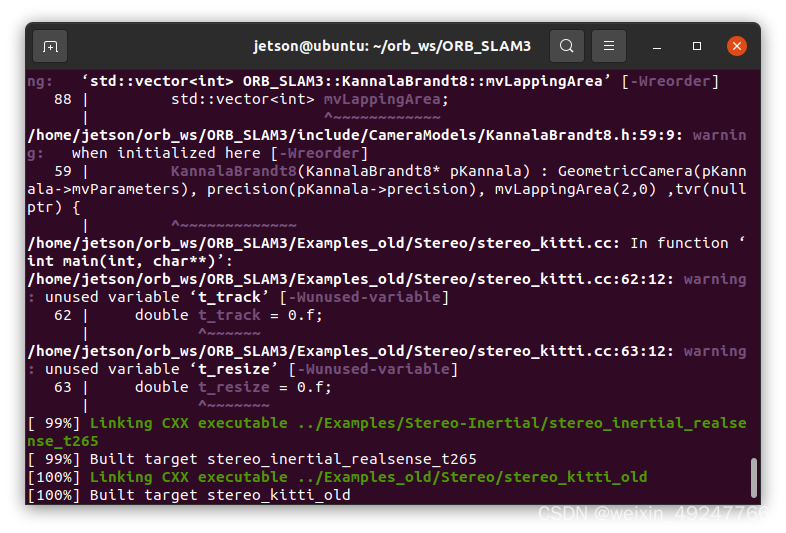
Task: Click the window title jetson@ubuntu
Action: [392, 46]
